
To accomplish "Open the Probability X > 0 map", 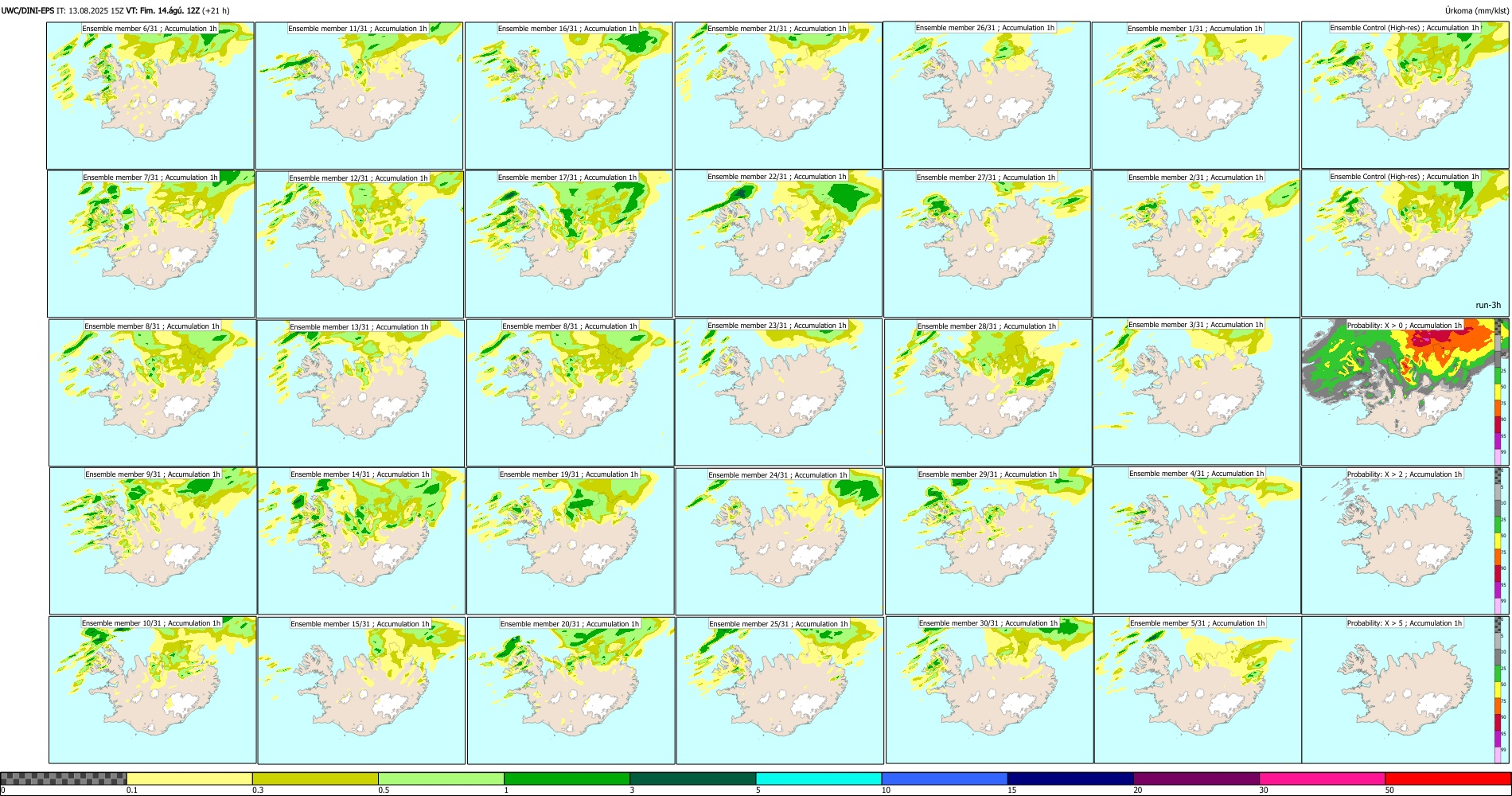I will pos(1405,392).
